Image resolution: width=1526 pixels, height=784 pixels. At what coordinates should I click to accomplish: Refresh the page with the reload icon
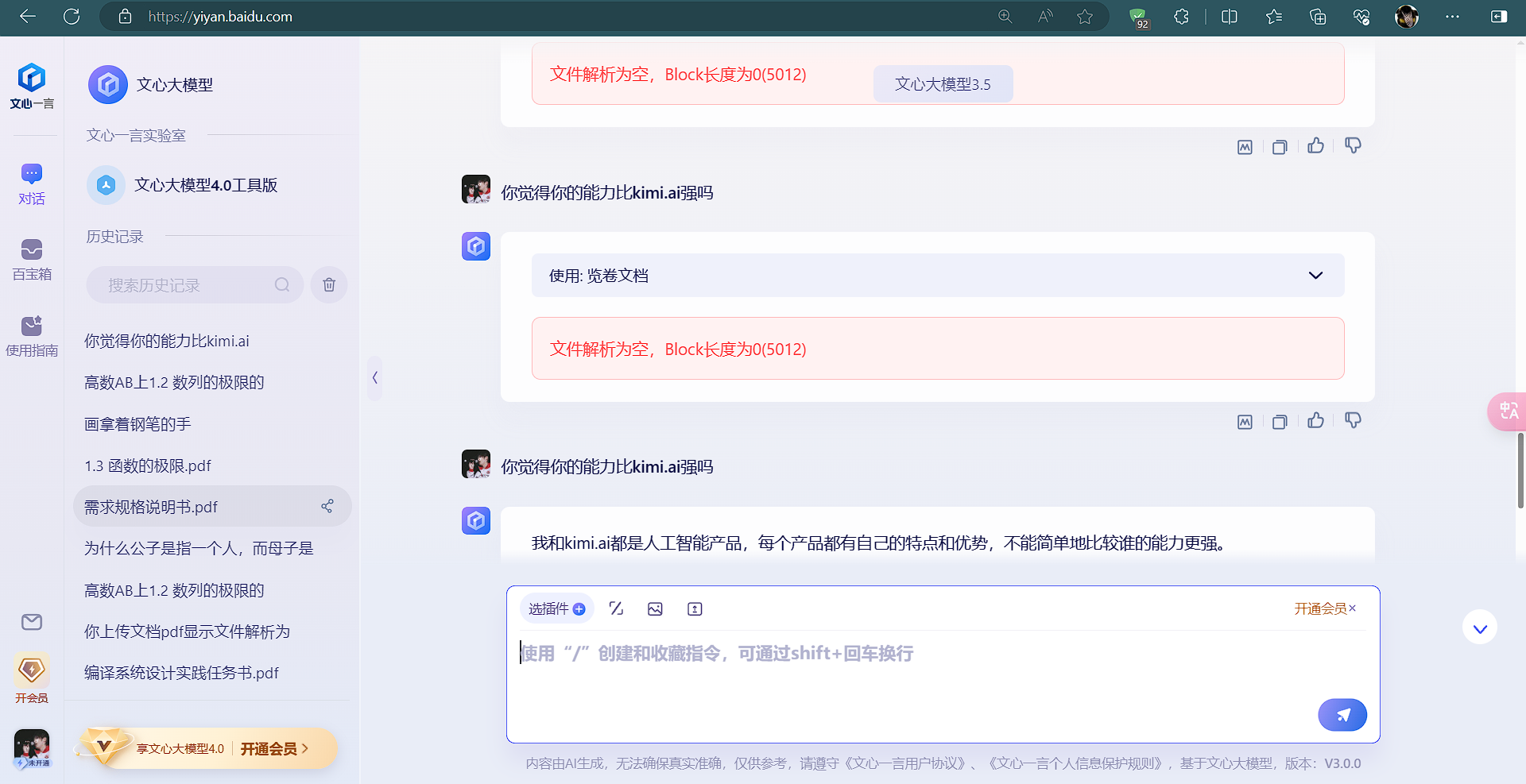[72, 17]
